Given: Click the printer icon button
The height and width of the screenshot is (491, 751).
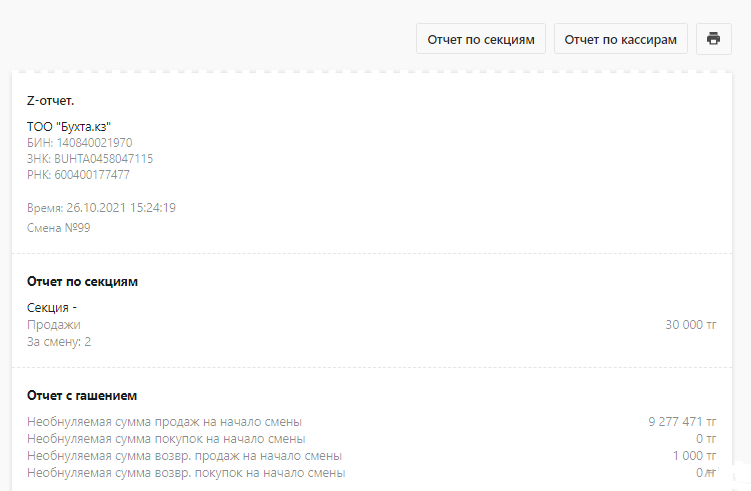Looking at the screenshot, I should 713,39.
